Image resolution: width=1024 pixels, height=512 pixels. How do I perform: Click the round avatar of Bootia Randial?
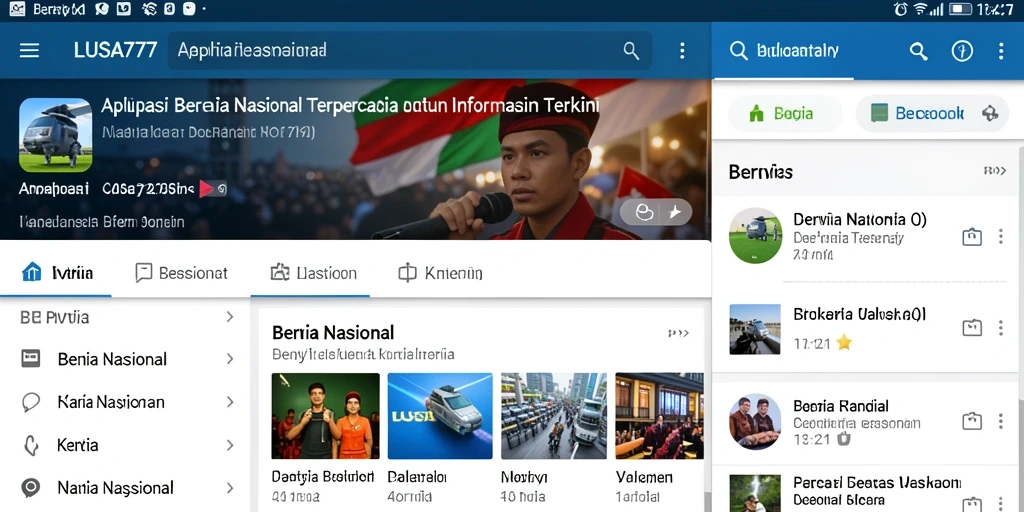pos(756,421)
